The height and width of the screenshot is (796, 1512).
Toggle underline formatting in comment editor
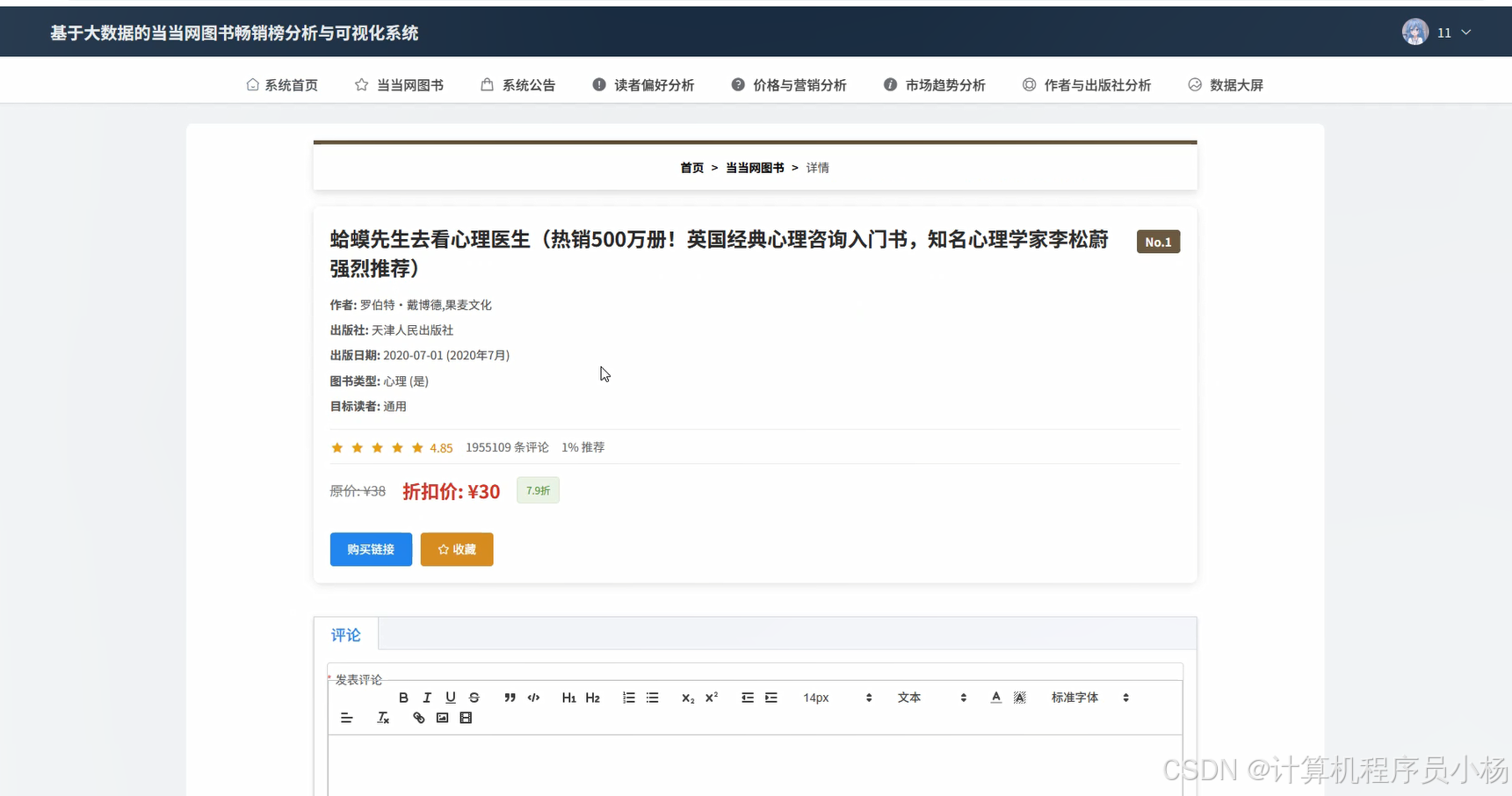pos(451,698)
